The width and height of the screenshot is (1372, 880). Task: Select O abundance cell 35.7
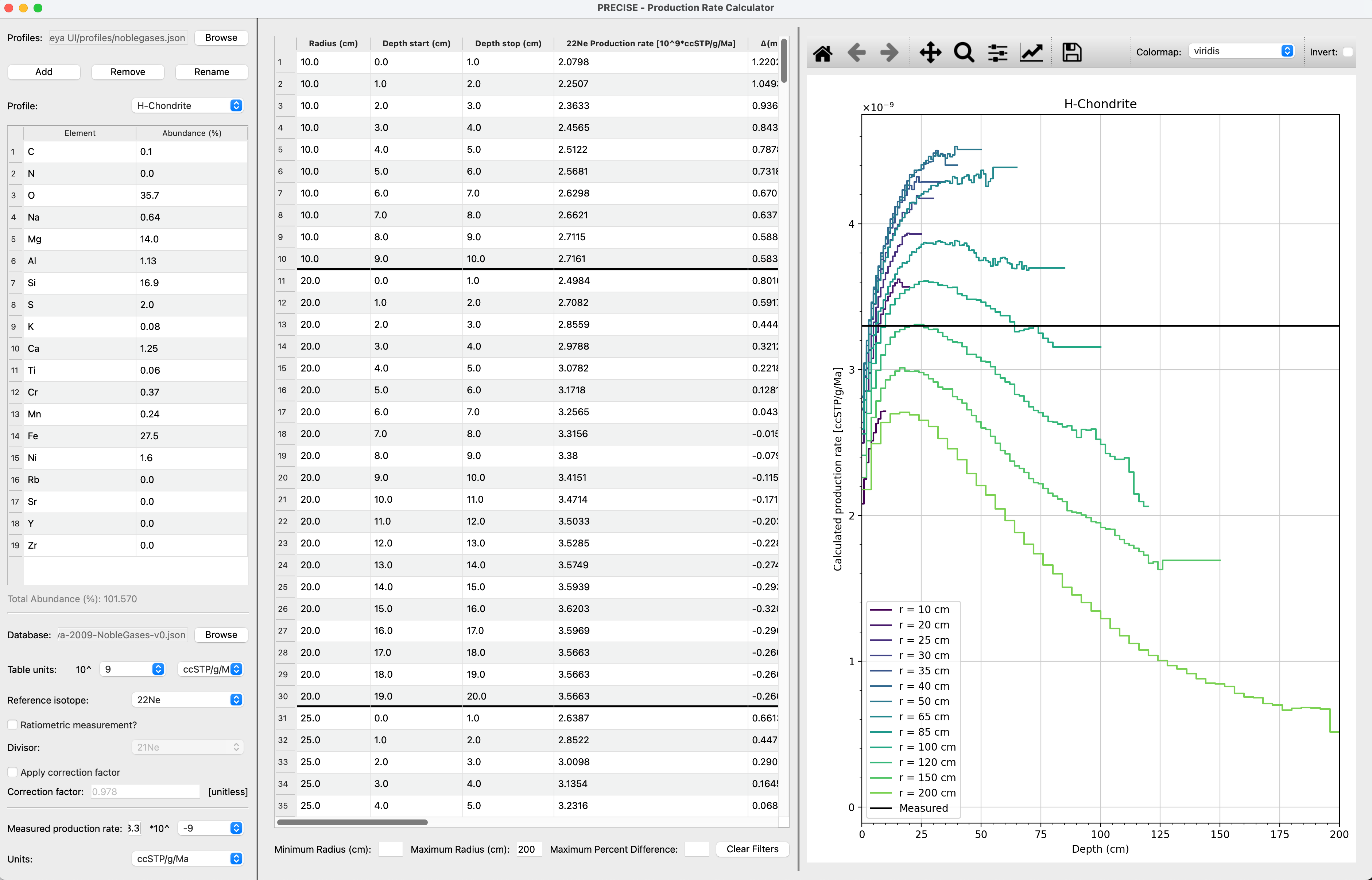coord(191,195)
